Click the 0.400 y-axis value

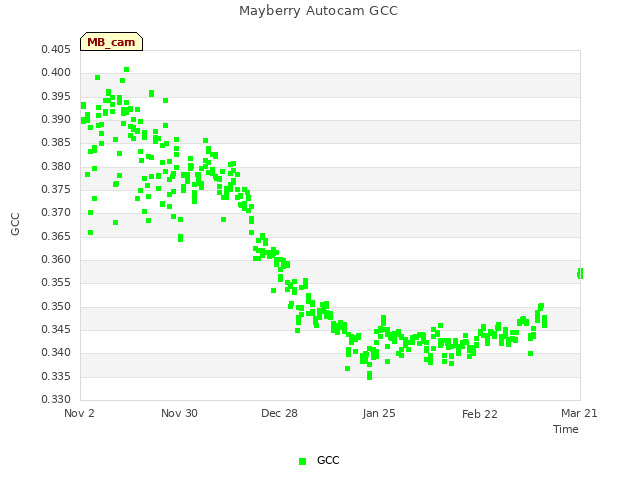[56, 73]
